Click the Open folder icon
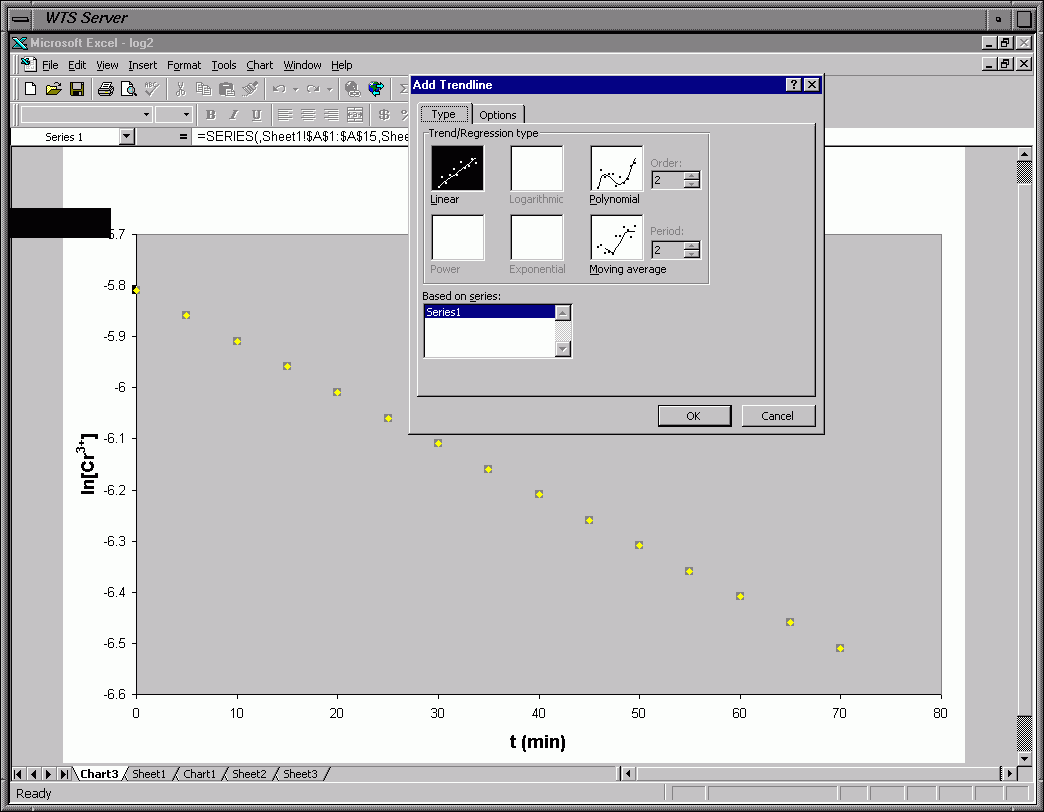The width and height of the screenshot is (1044, 812). [x=53, y=89]
